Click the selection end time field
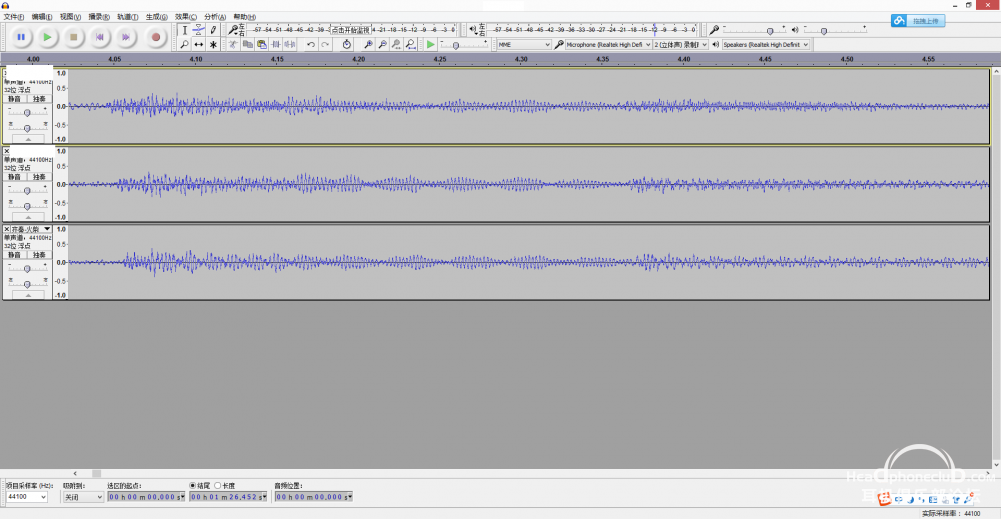Screen dimensions: 1001x519 pos(228,497)
